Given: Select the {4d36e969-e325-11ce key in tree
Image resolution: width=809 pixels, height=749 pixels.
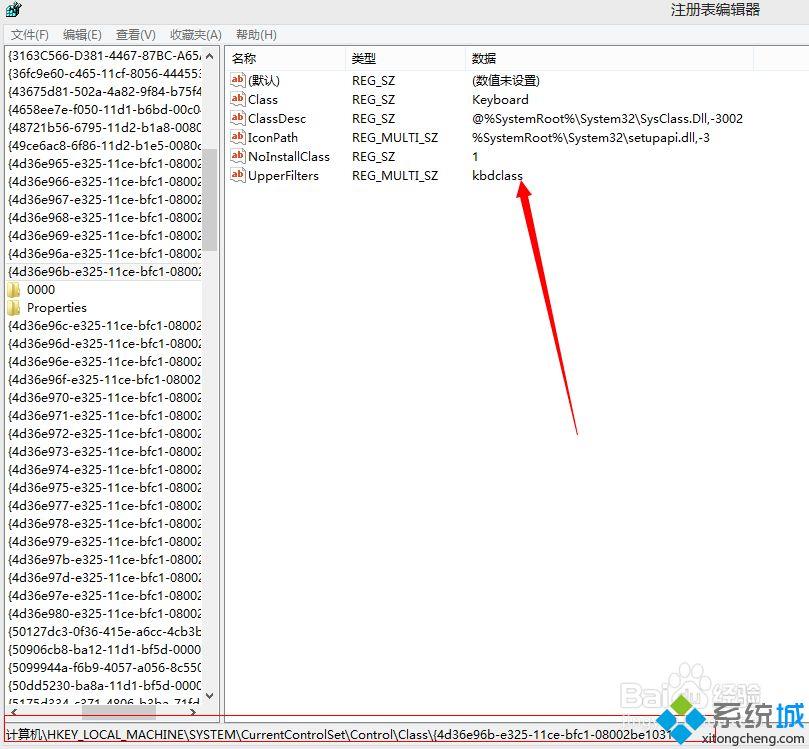Looking at the screenshot, I should (x=104, y=236).
